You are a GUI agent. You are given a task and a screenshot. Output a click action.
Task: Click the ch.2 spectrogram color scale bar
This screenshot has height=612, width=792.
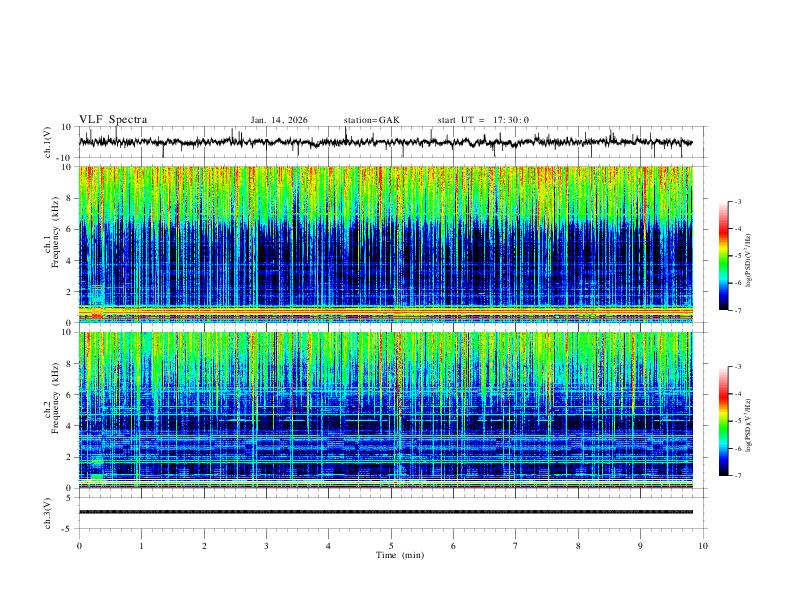point(723,421)
